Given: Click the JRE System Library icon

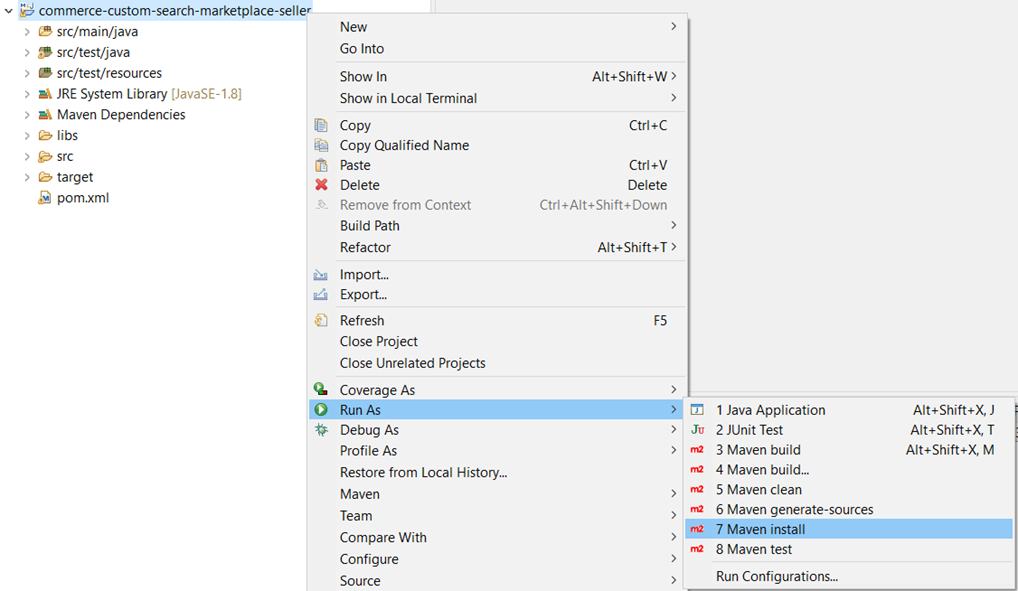Looking at the screenshot, I should tap(44, 94).
